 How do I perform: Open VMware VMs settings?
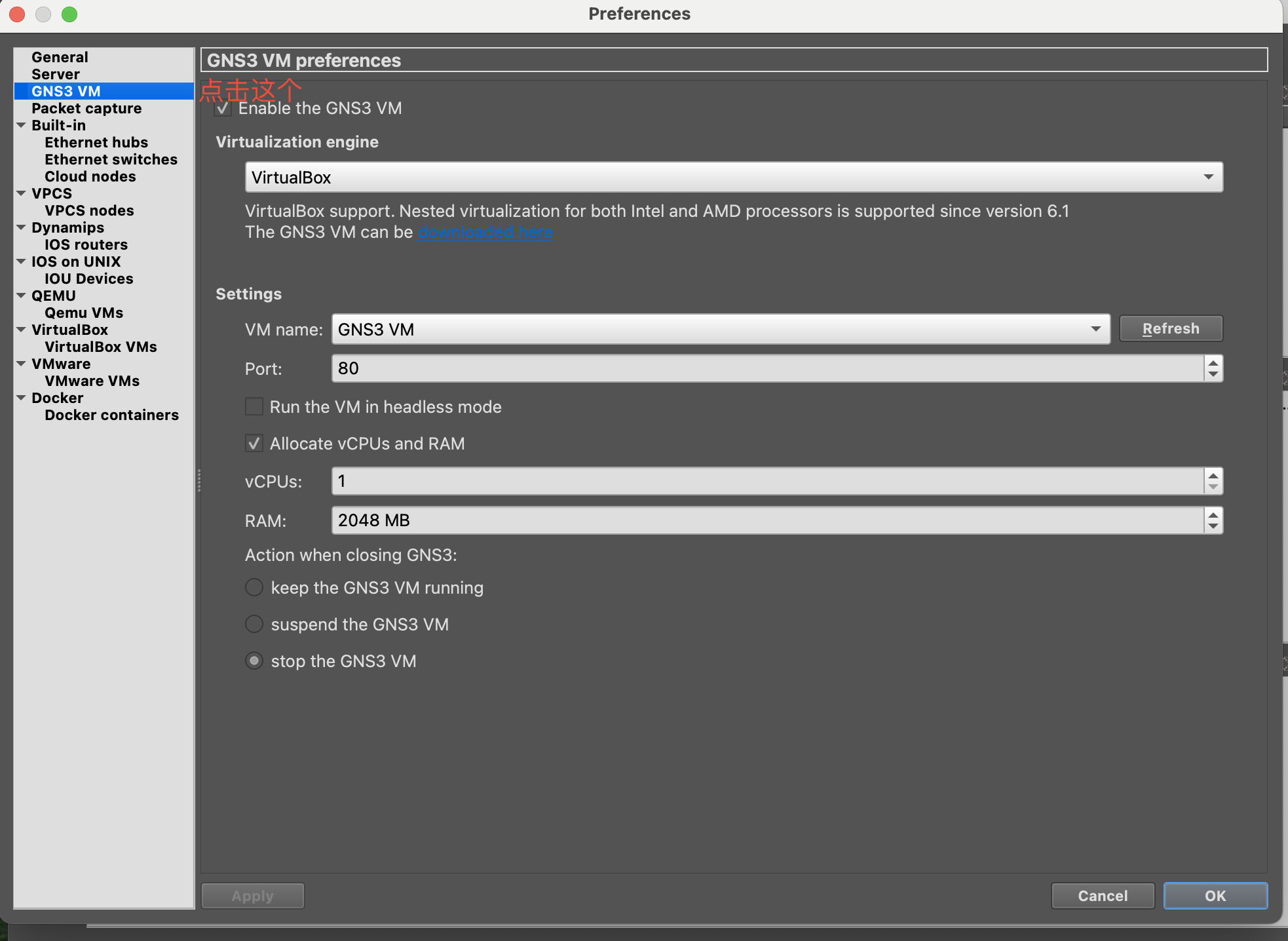click(92, 381)
